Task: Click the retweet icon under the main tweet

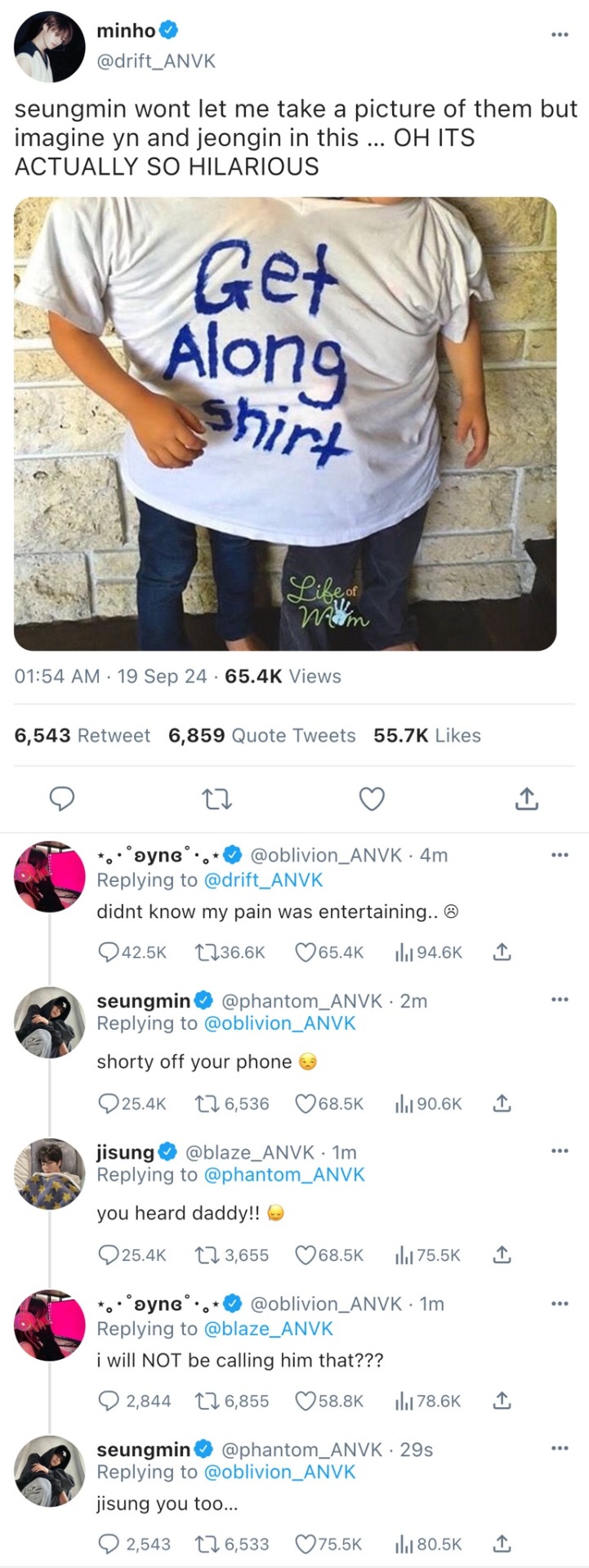Action: (216, 799)
